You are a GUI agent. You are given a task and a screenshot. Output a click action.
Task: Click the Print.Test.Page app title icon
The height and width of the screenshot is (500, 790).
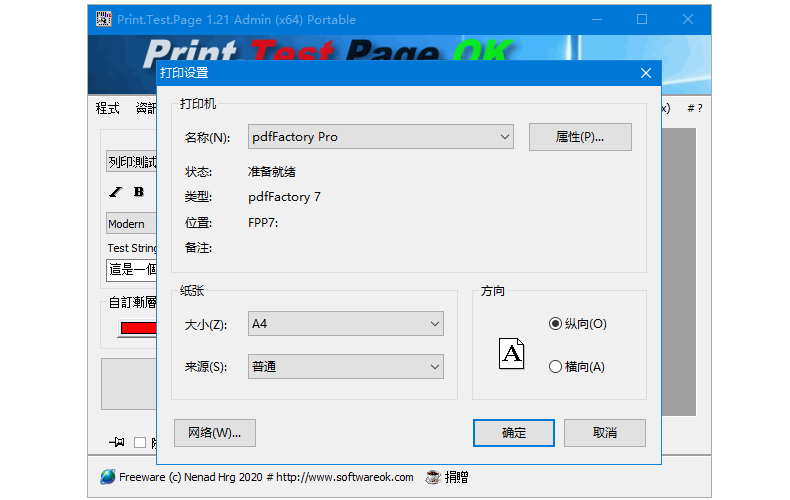(104, 19)
